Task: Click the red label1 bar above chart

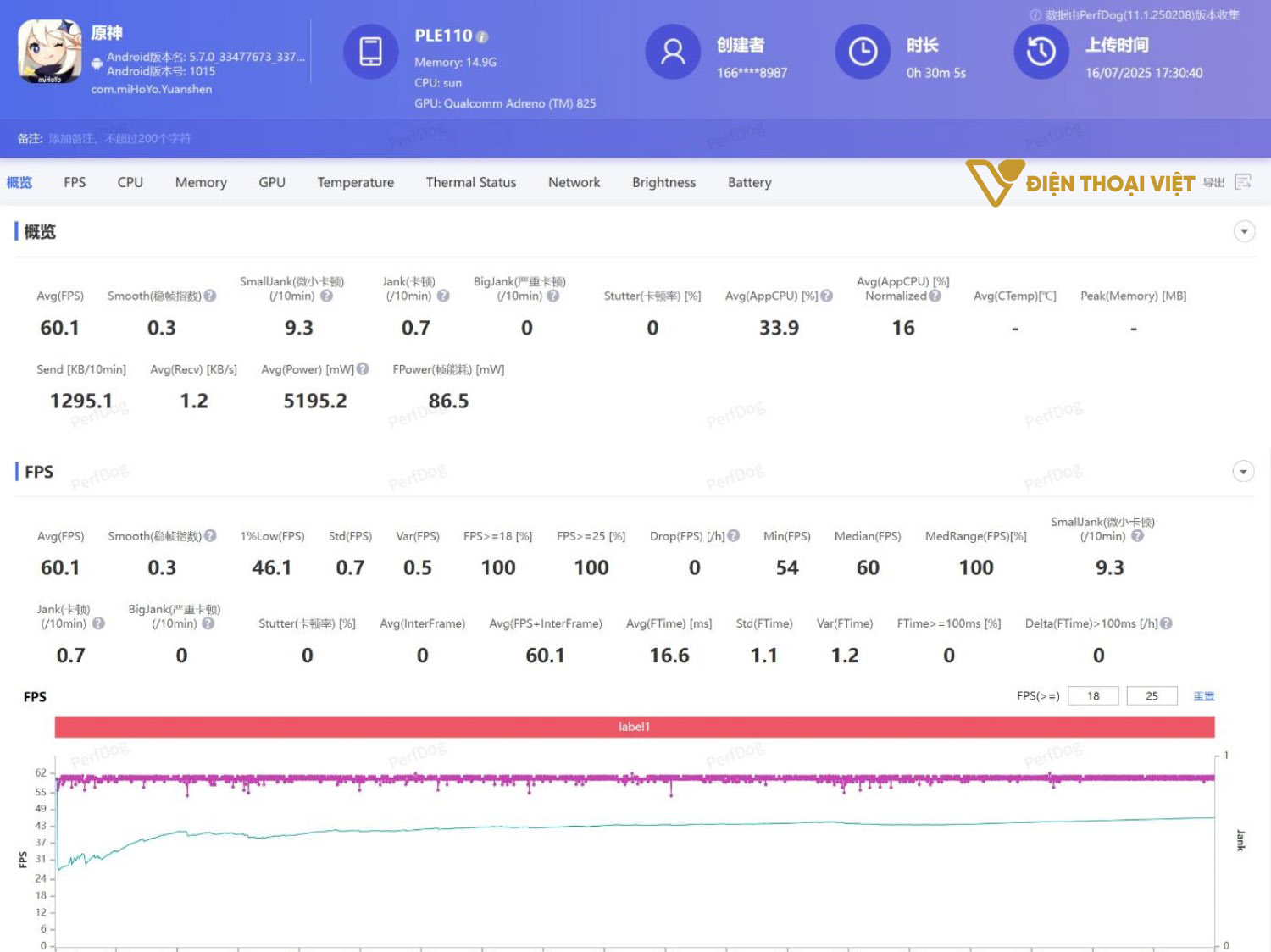Action: [634, 727]
